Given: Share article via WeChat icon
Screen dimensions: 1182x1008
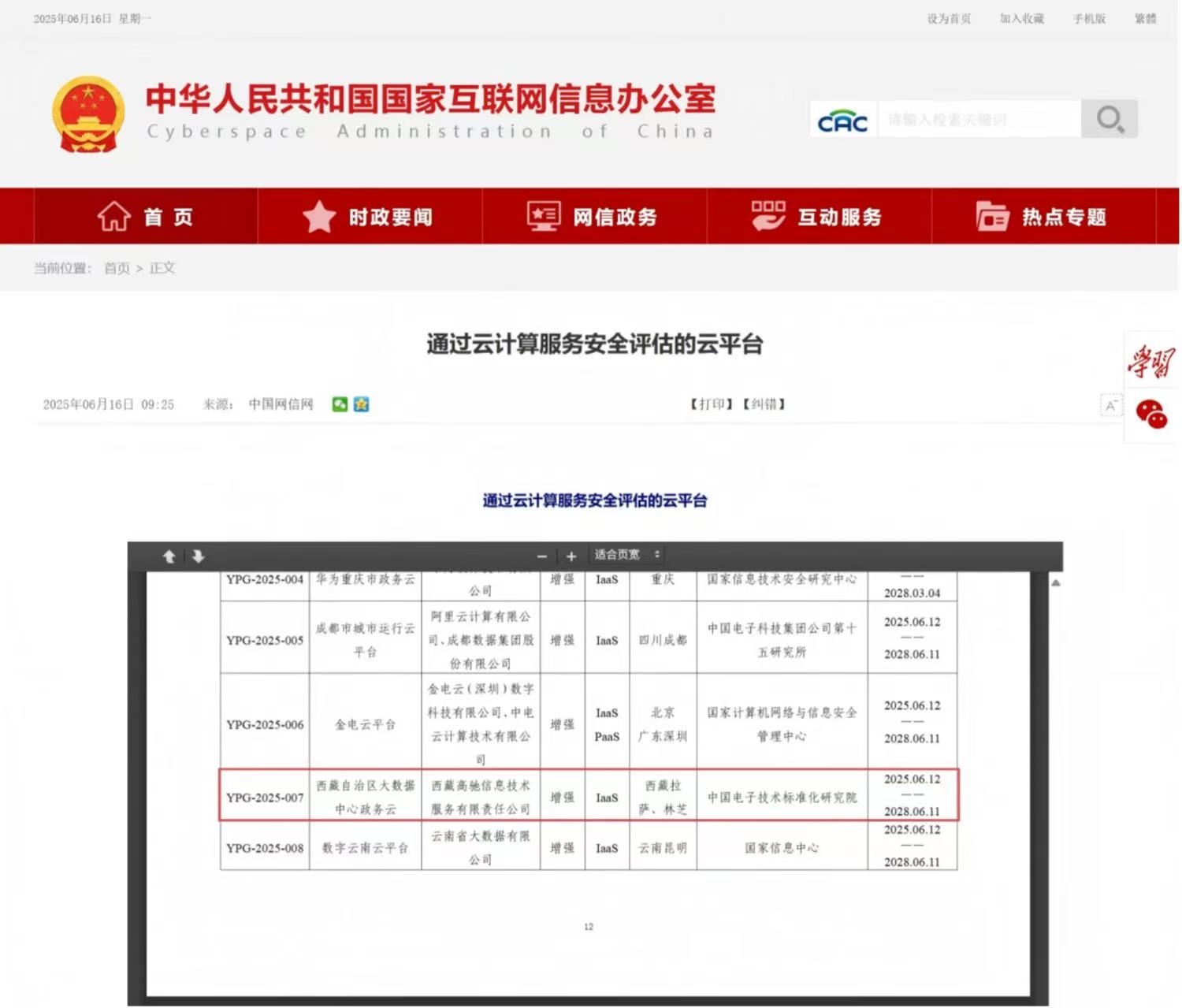Looking at the screenshot, I should (x=340, y=404).
